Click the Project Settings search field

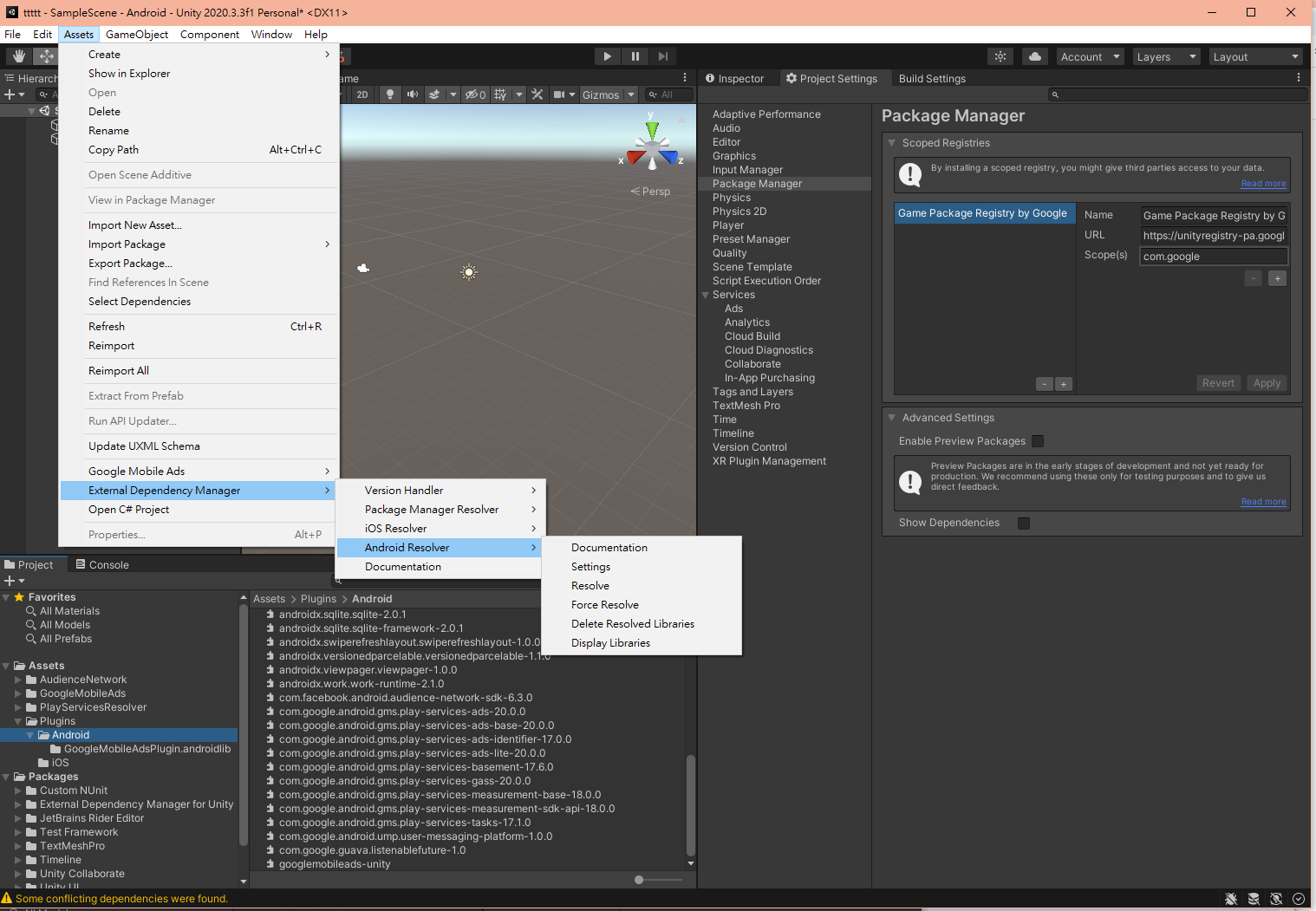pos(1177,94)
